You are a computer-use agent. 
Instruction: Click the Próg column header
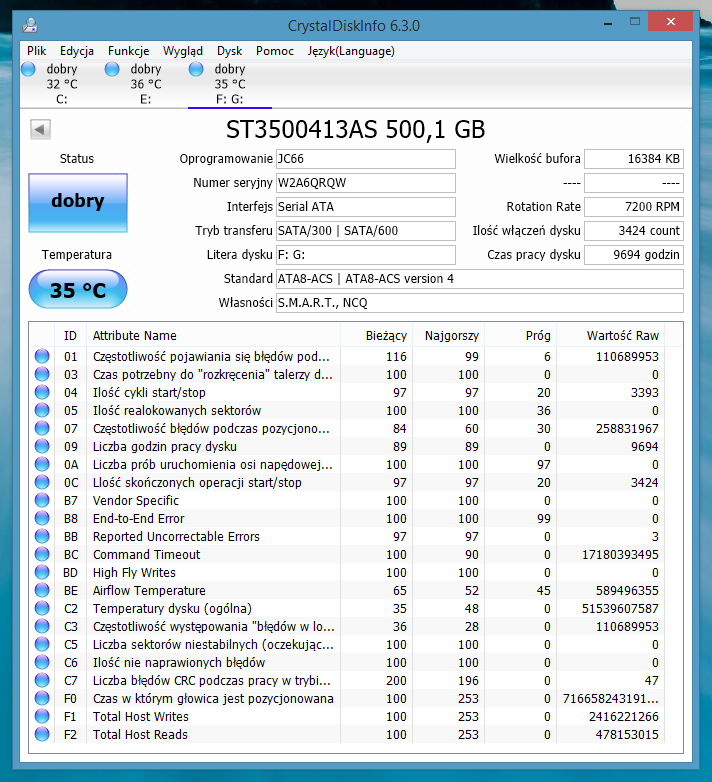click(x=521, y=335)
